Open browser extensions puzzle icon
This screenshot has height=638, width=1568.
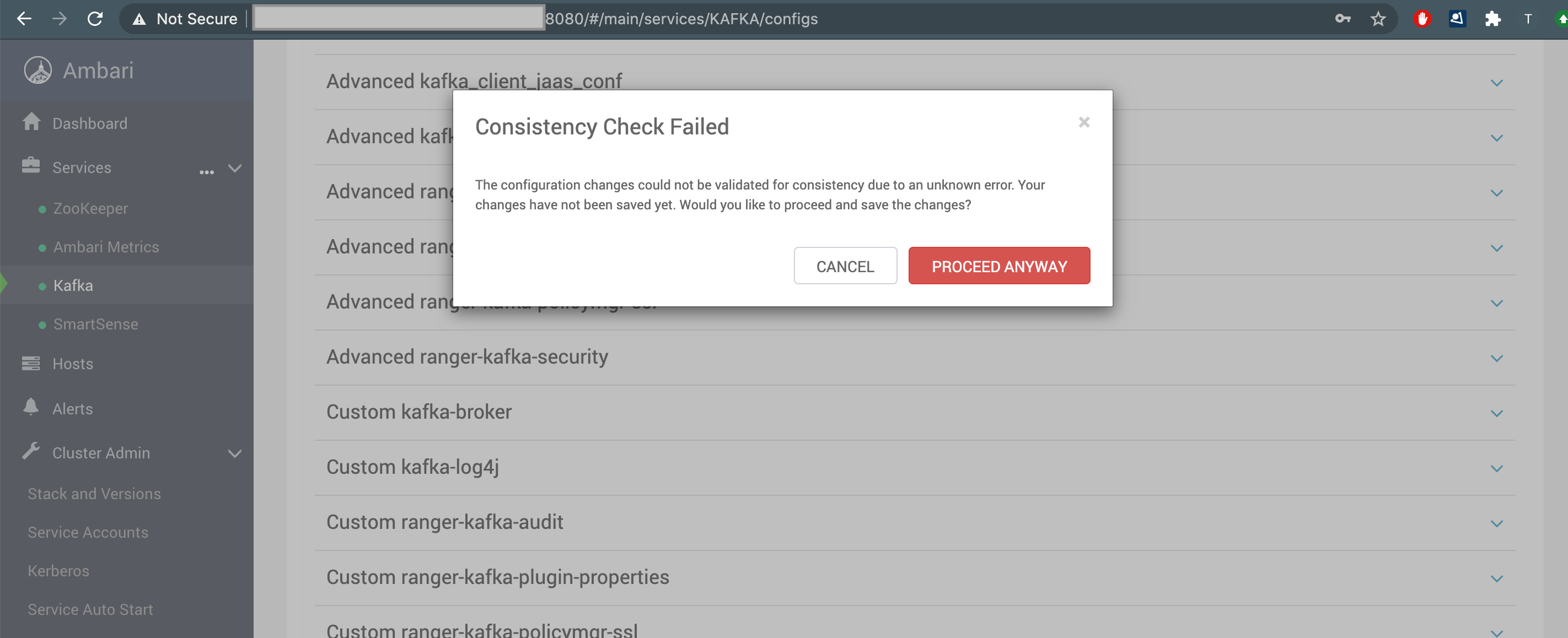(1492, 19)
